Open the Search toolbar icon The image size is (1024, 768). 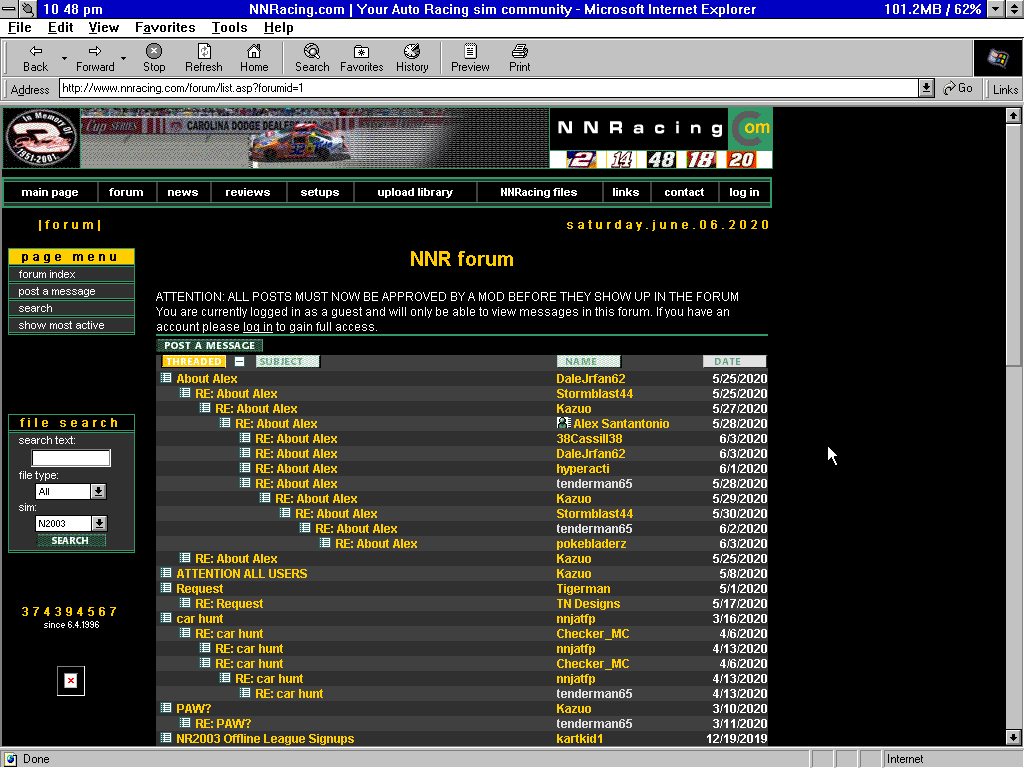point(312,58)
